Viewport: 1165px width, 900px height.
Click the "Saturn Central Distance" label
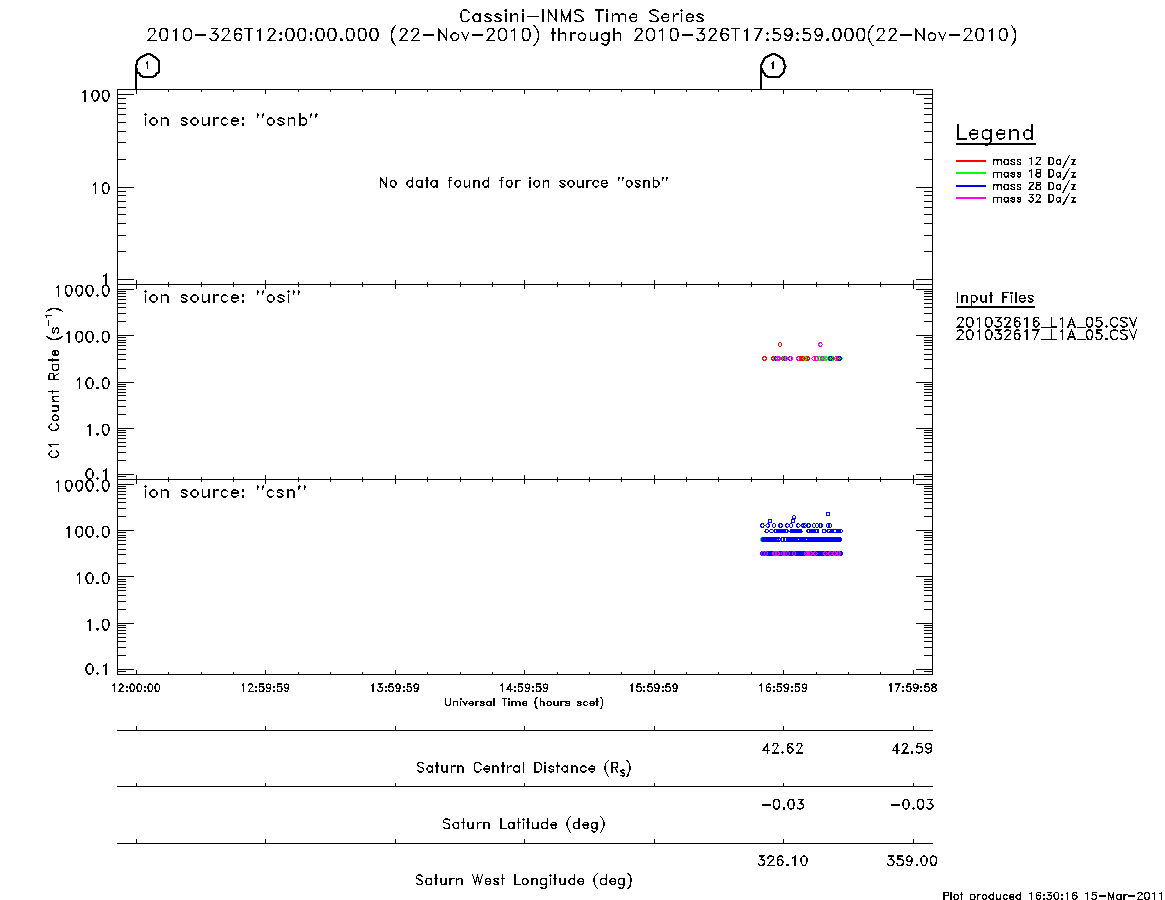click(524, 768)
